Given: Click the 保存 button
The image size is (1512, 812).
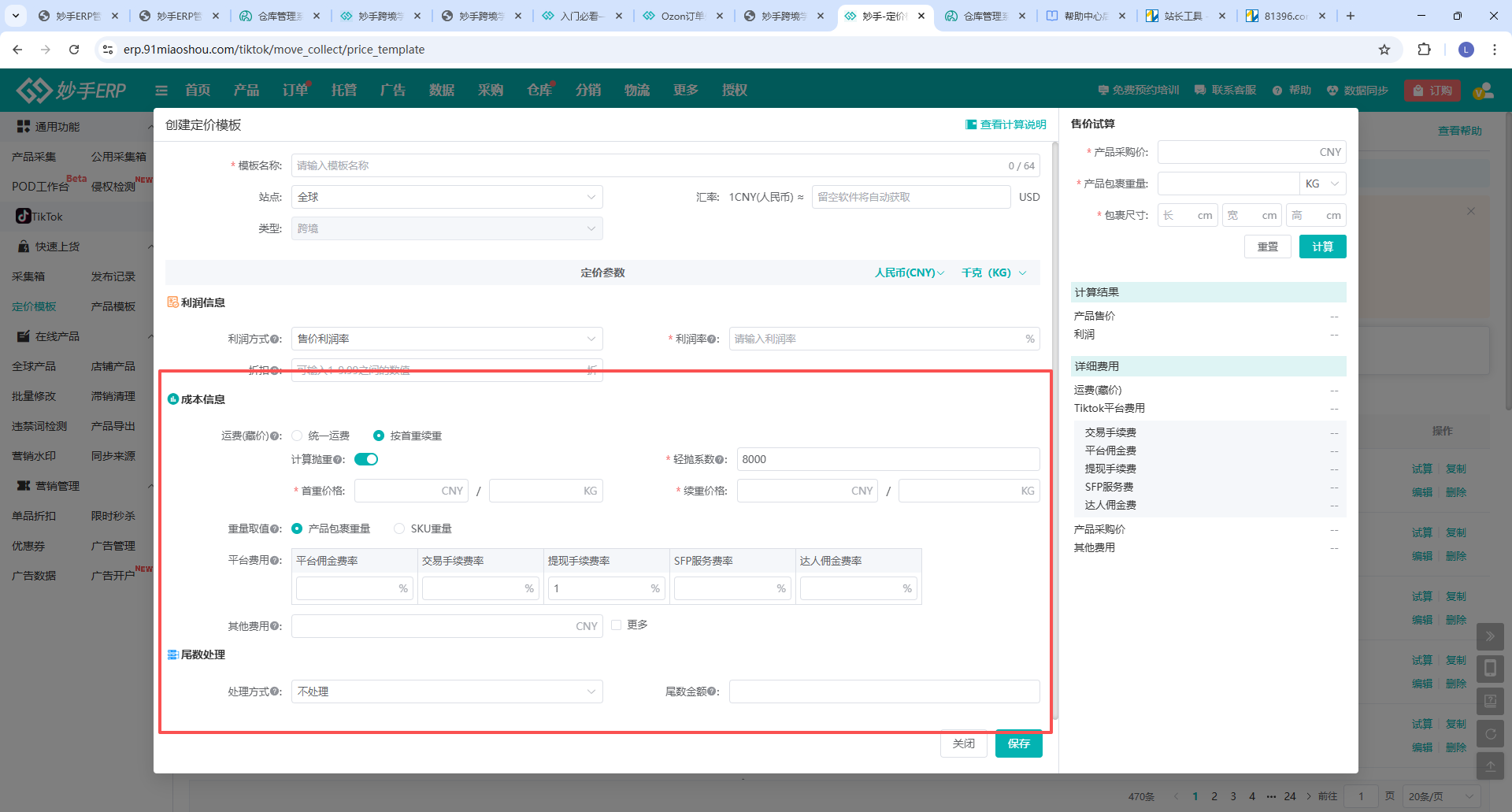Looking at the screenshot, I should 1018,743.
